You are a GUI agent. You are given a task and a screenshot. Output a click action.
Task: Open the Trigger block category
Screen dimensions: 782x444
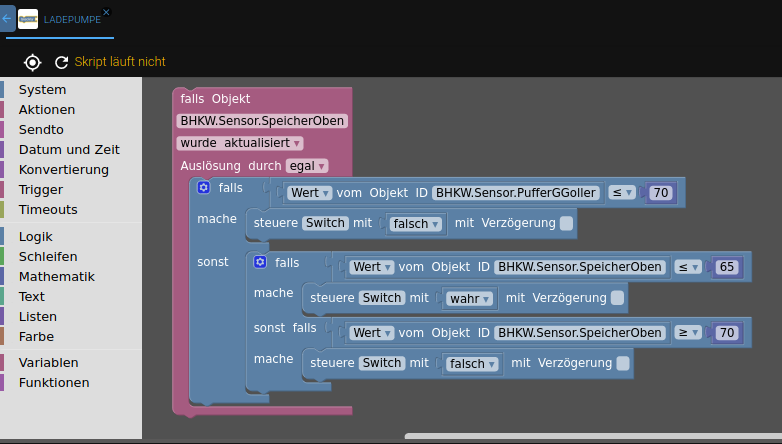coord(40,190)
